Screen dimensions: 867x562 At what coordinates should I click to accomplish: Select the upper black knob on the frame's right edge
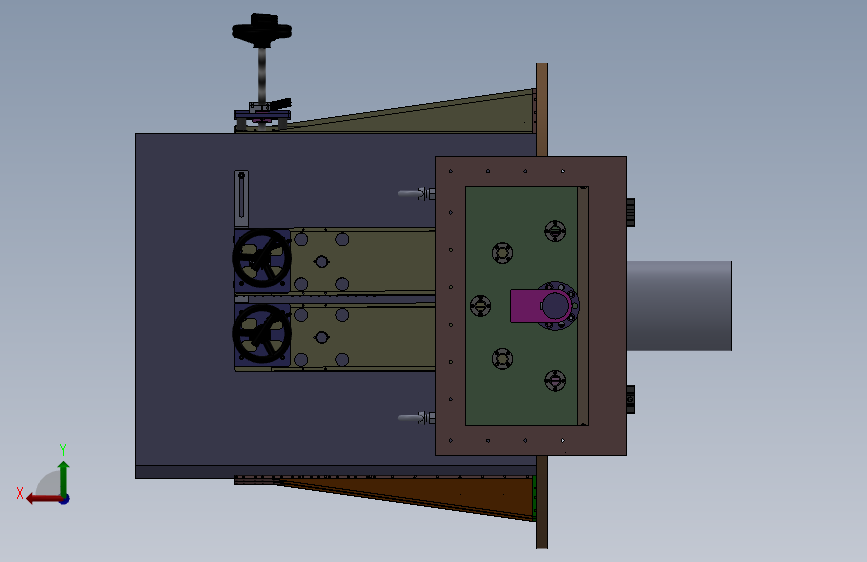point(630,212)
